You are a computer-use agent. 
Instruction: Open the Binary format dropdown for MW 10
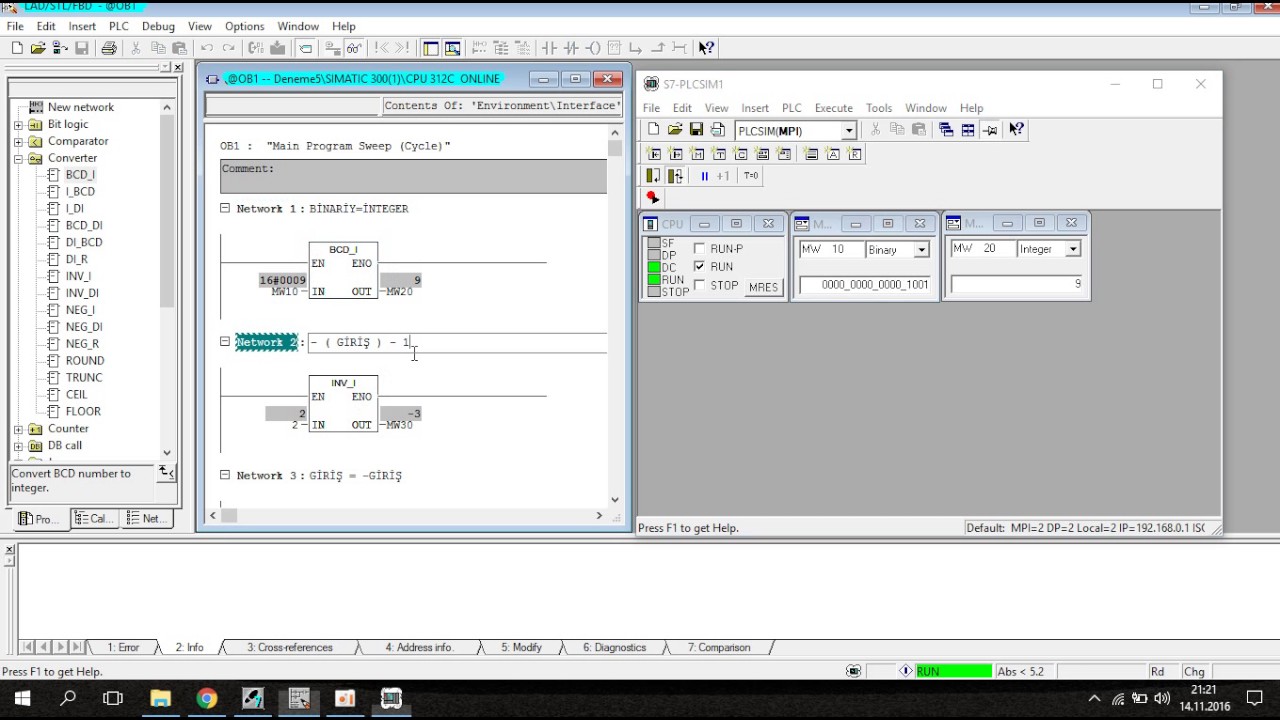922,250
